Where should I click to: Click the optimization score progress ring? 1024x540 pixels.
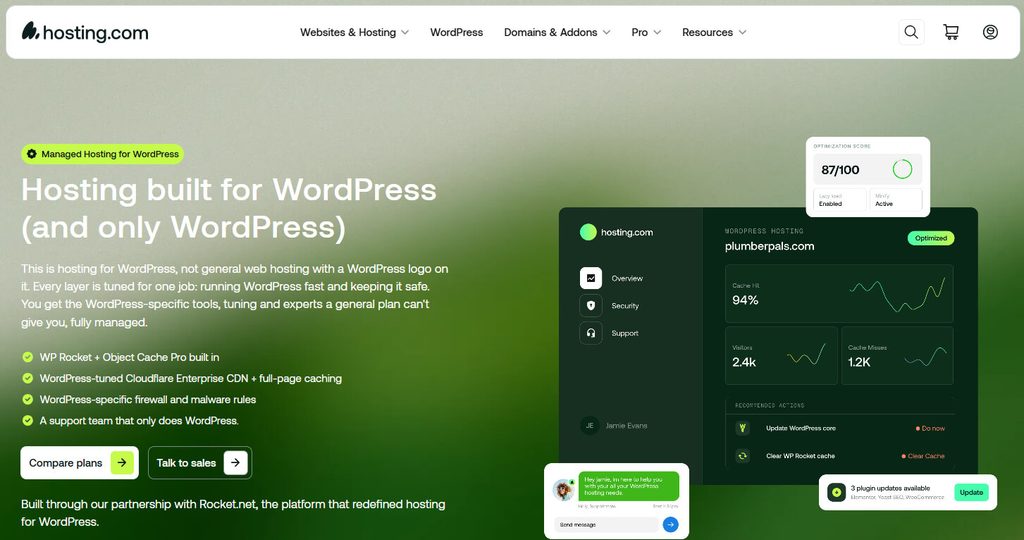(902, 170)
